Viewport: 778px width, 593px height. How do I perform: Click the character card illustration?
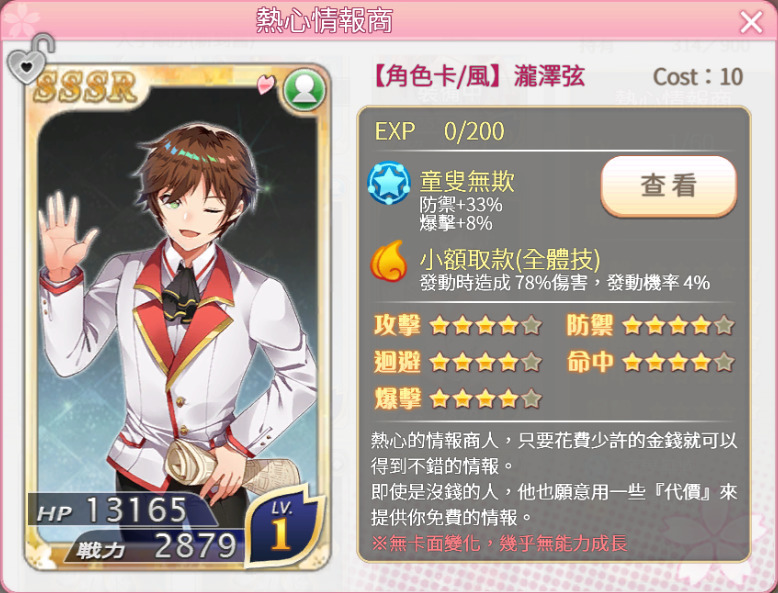tap(177, 316)
